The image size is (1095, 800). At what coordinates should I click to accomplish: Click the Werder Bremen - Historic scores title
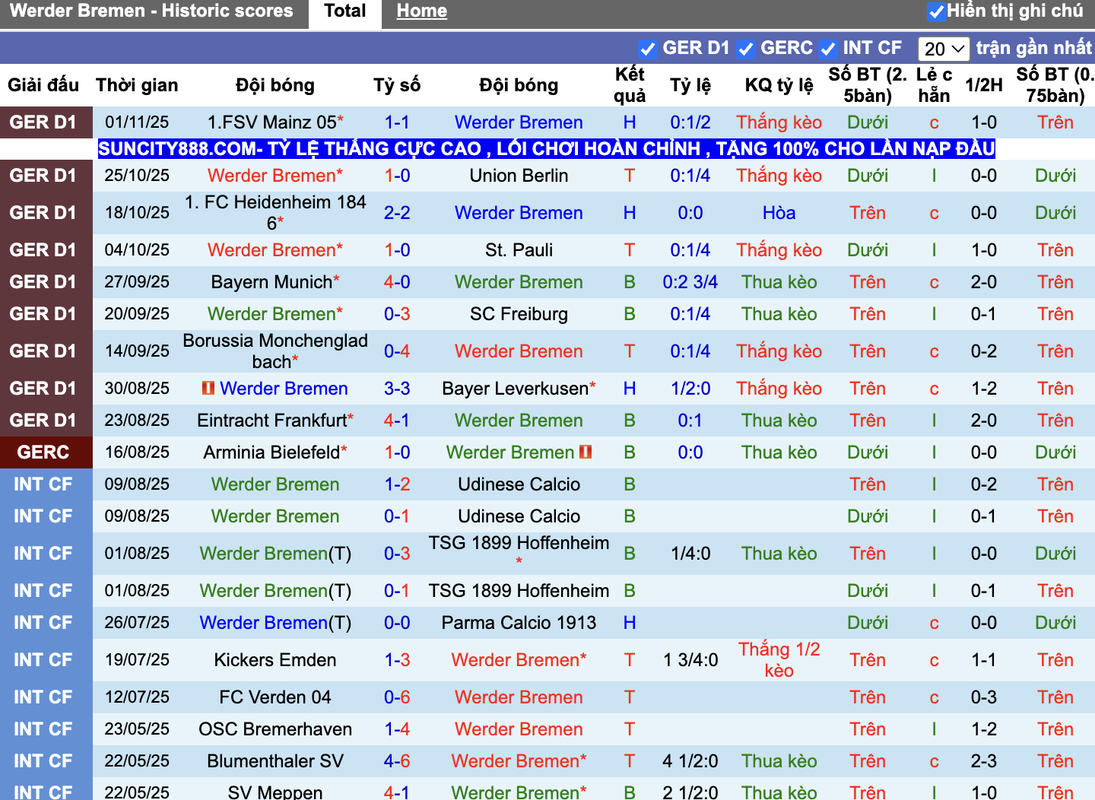[x=151, y=11]
